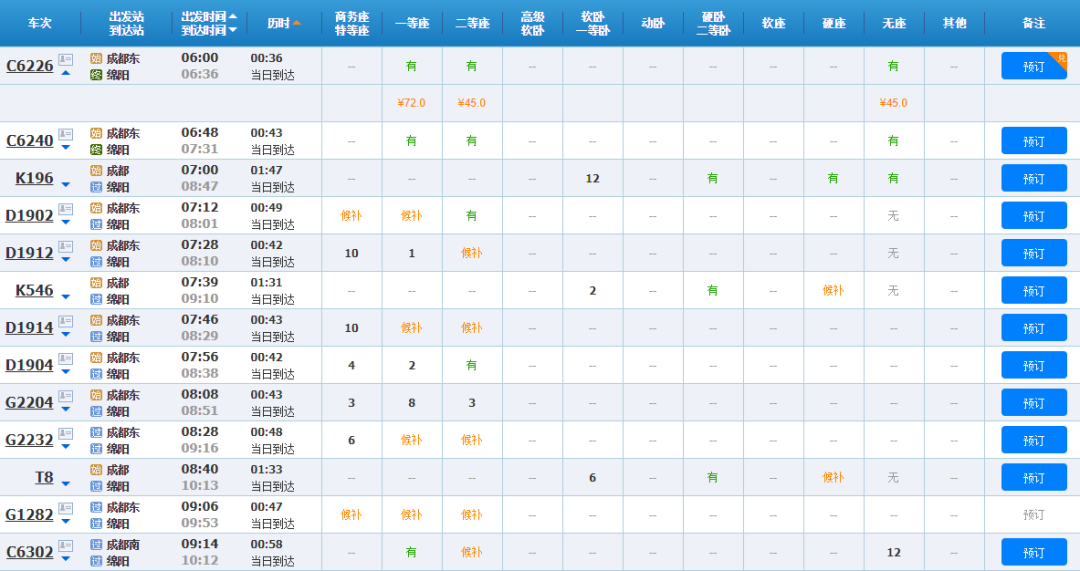Click the 终 terminus icon in the C6240 row
Screen dimensions: 1080x571
point(96,149)
